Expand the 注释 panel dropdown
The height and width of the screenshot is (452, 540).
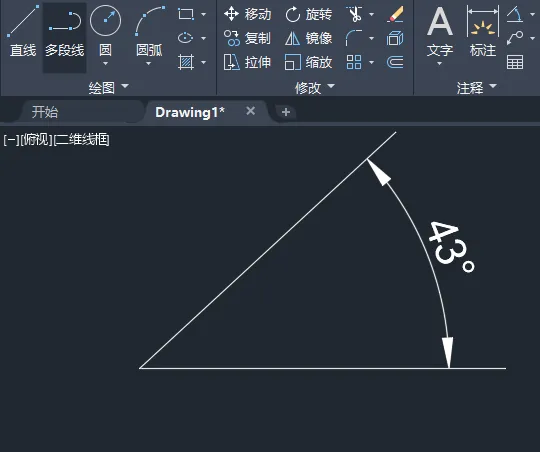coord(477,88)
